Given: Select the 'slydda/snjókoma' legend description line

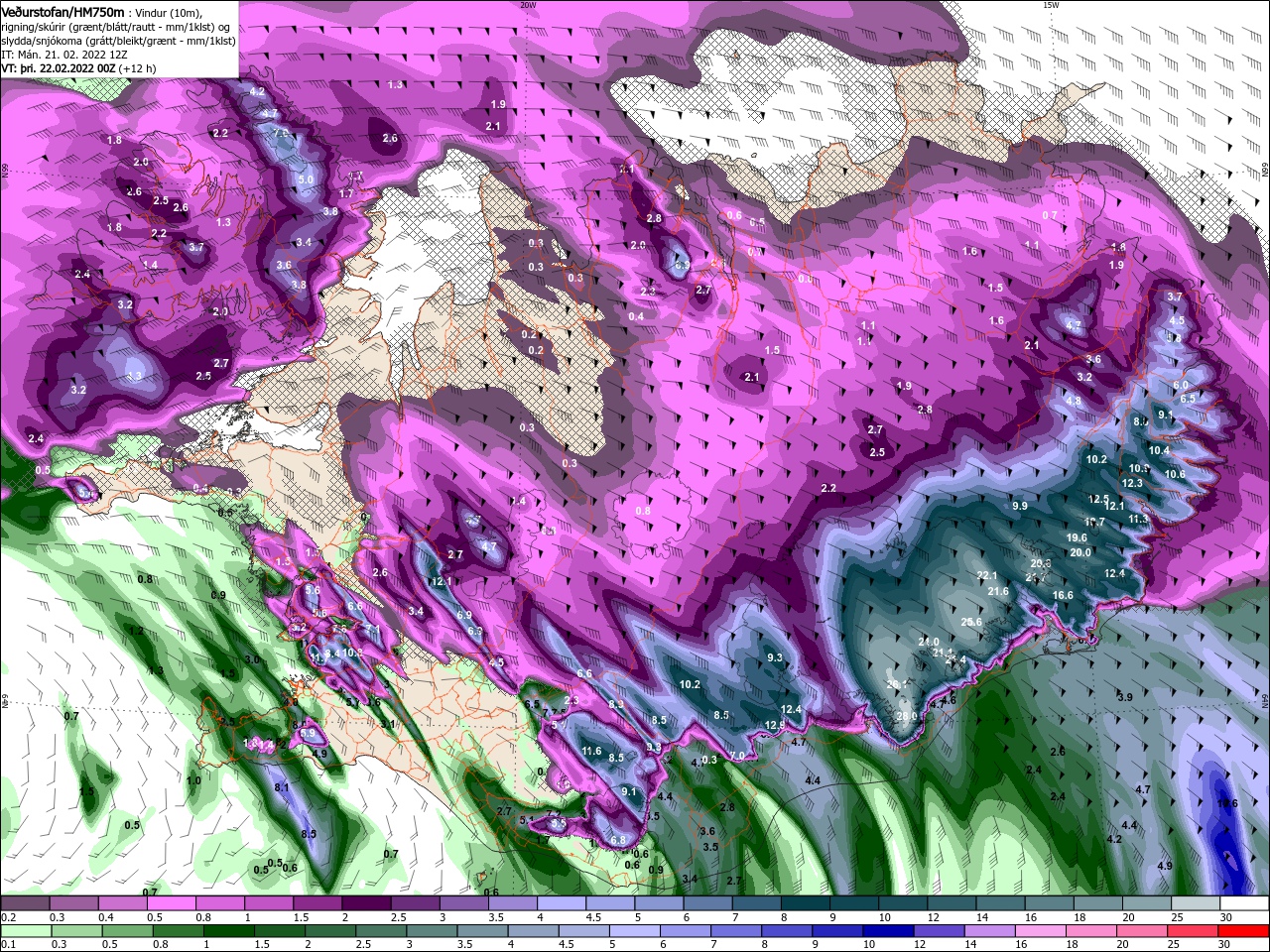Looking at the screenshot, I should point(118,41).
